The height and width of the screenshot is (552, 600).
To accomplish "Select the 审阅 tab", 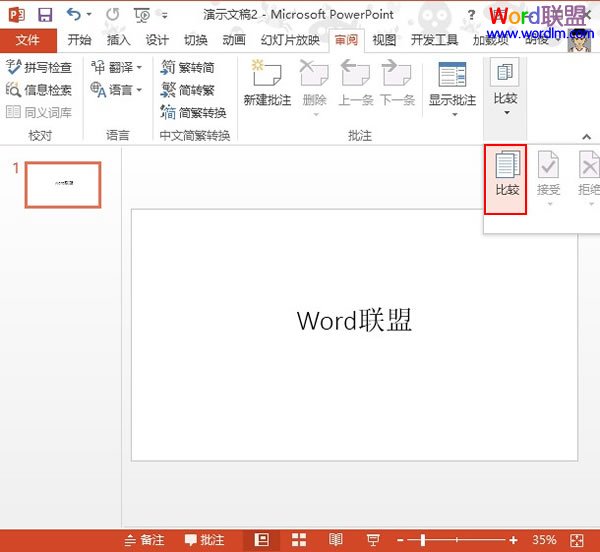I will pyautogui.click(x=346, y=40).
